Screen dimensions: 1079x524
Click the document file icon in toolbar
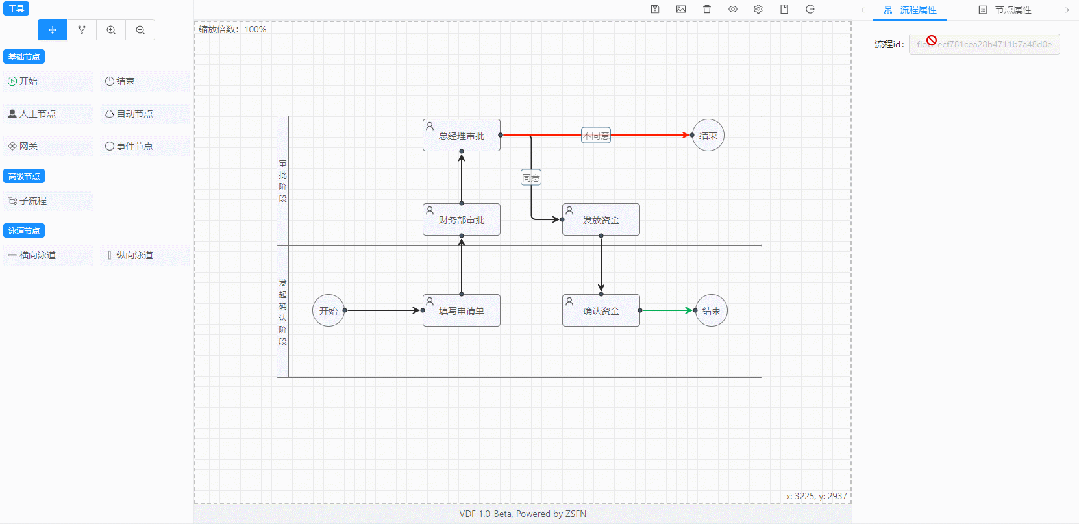[784, 9]
